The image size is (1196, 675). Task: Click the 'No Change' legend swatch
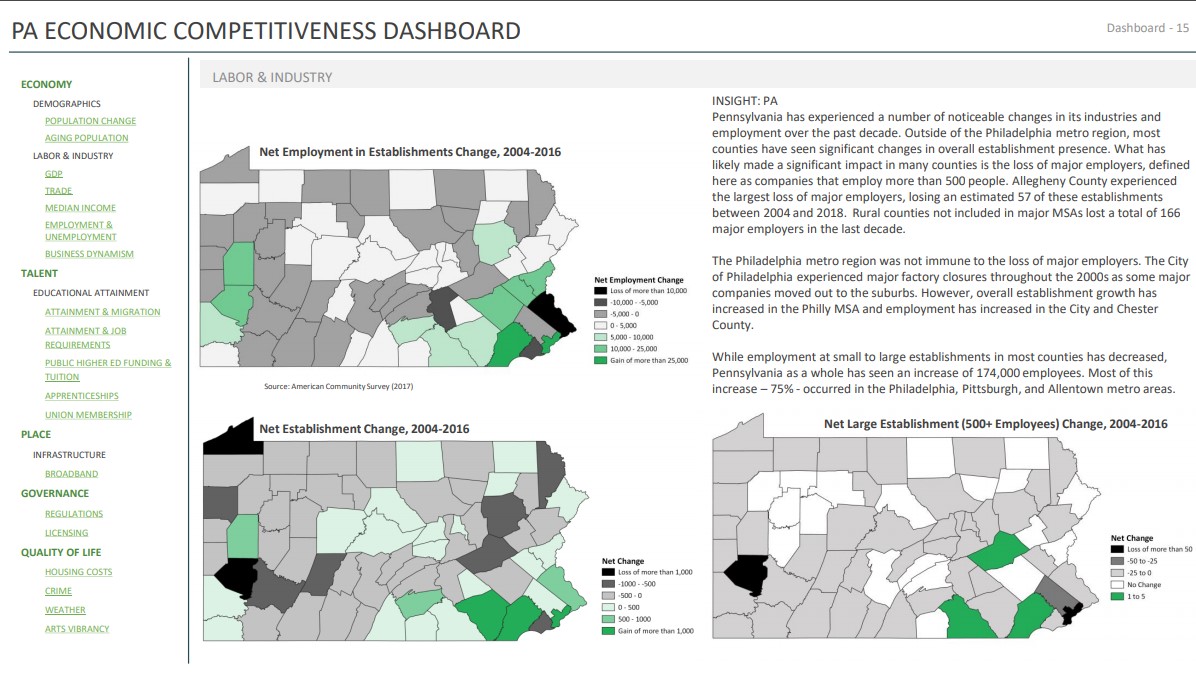[1117, 584]
